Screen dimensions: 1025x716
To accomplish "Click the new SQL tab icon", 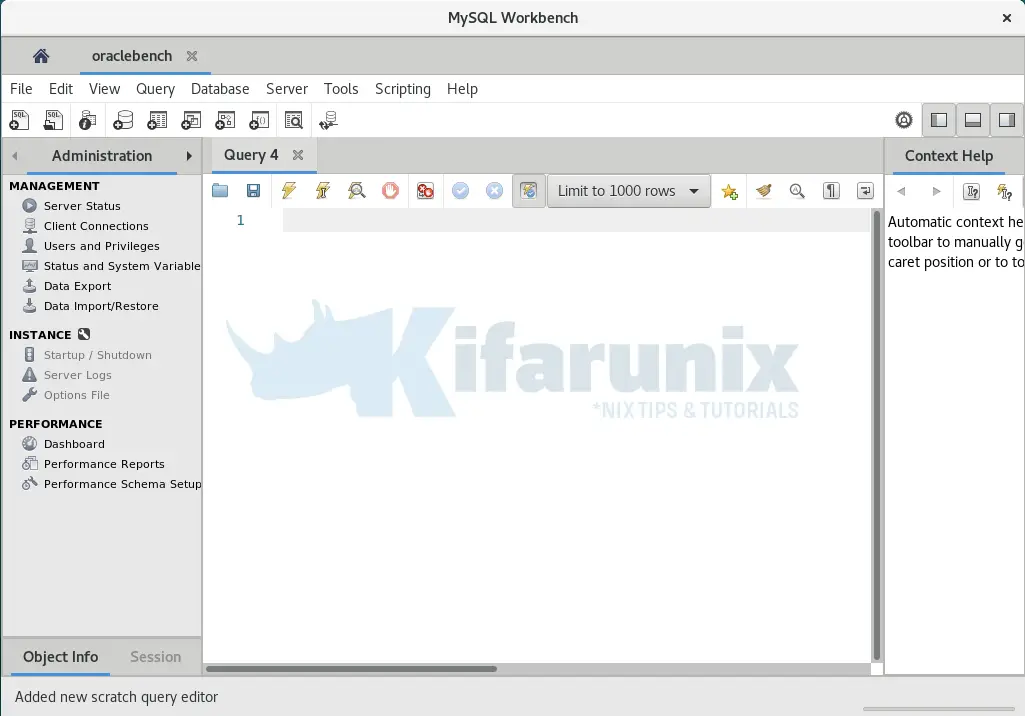I will click(x=19, y=121).
